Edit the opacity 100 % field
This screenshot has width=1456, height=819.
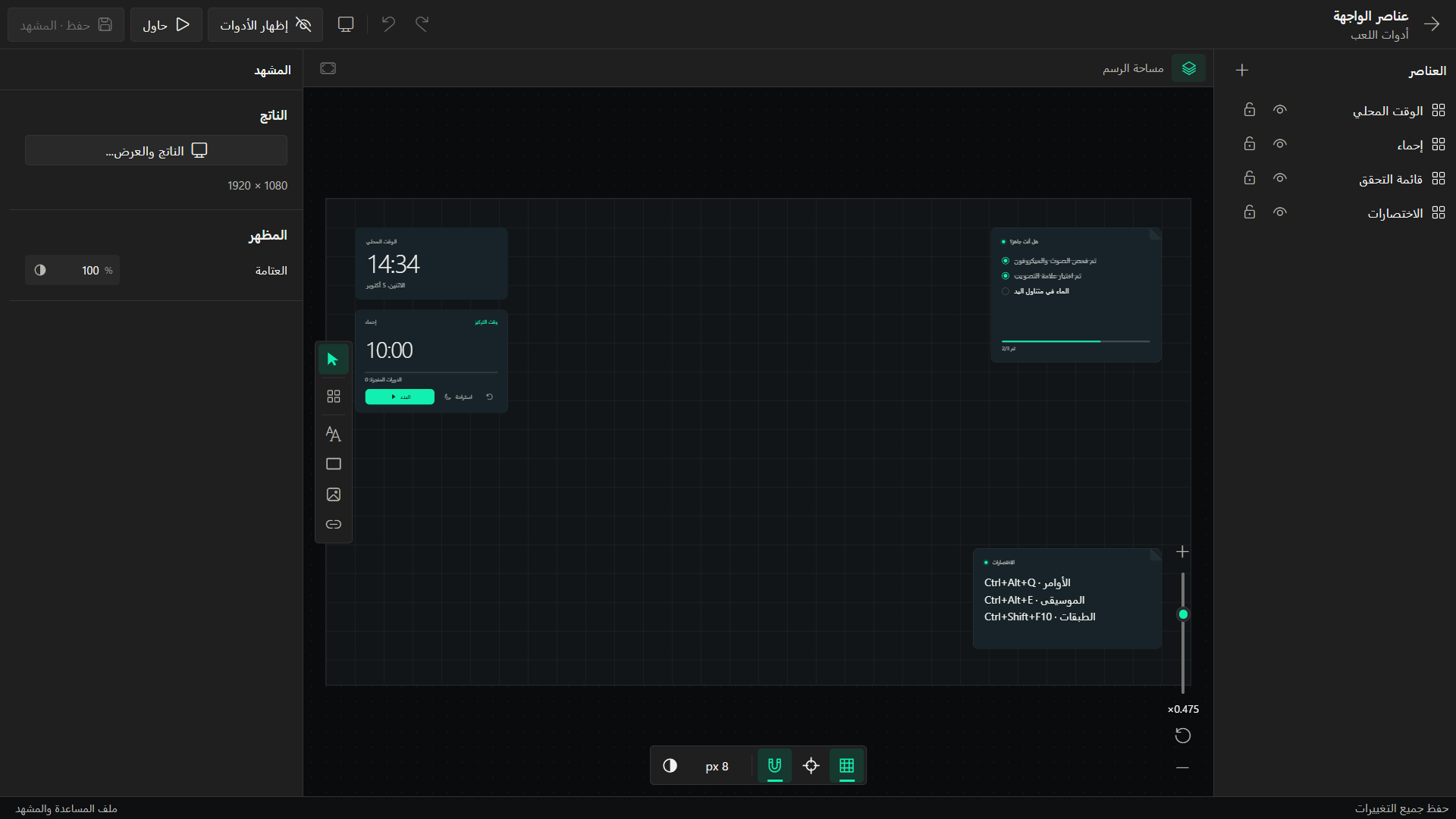click(73, 270)
